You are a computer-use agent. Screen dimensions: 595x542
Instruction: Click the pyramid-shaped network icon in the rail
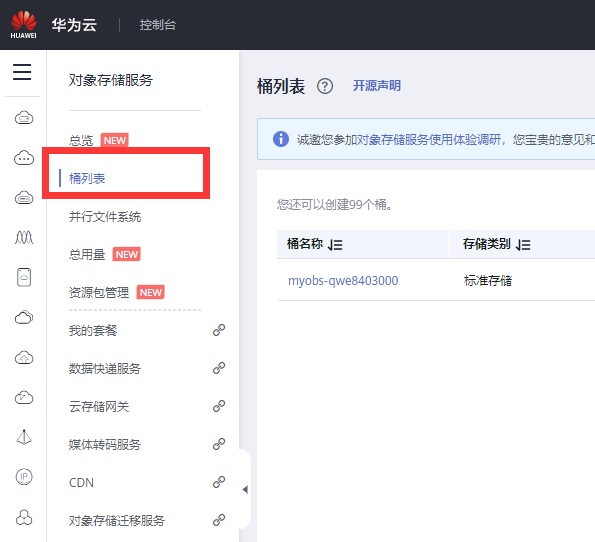[24, 437]
